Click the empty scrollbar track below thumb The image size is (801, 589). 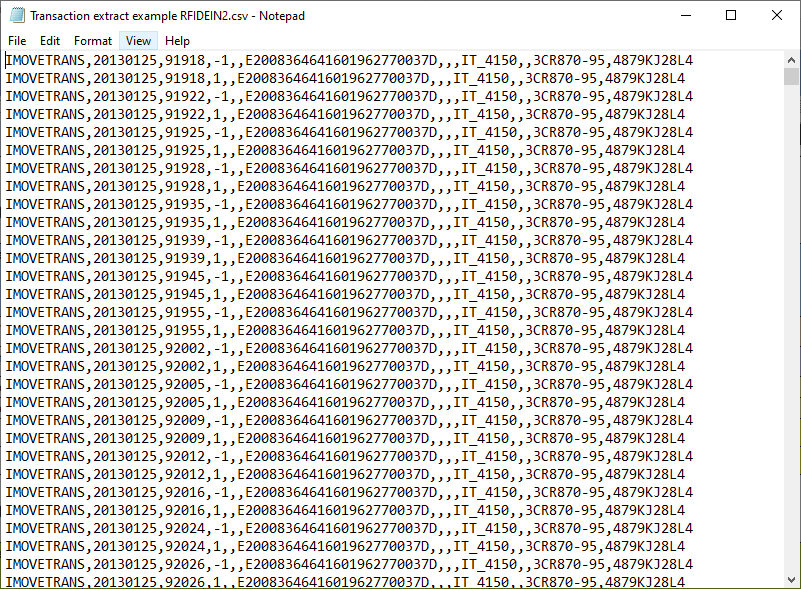tap(791, 328)
